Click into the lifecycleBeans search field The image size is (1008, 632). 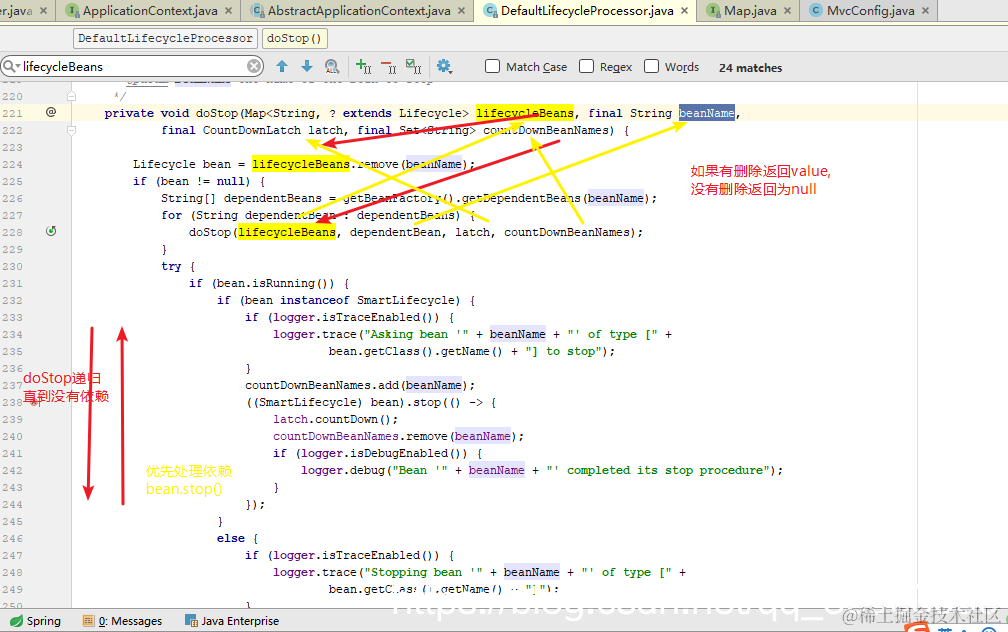pyautogui.click(x=132, y=66)
